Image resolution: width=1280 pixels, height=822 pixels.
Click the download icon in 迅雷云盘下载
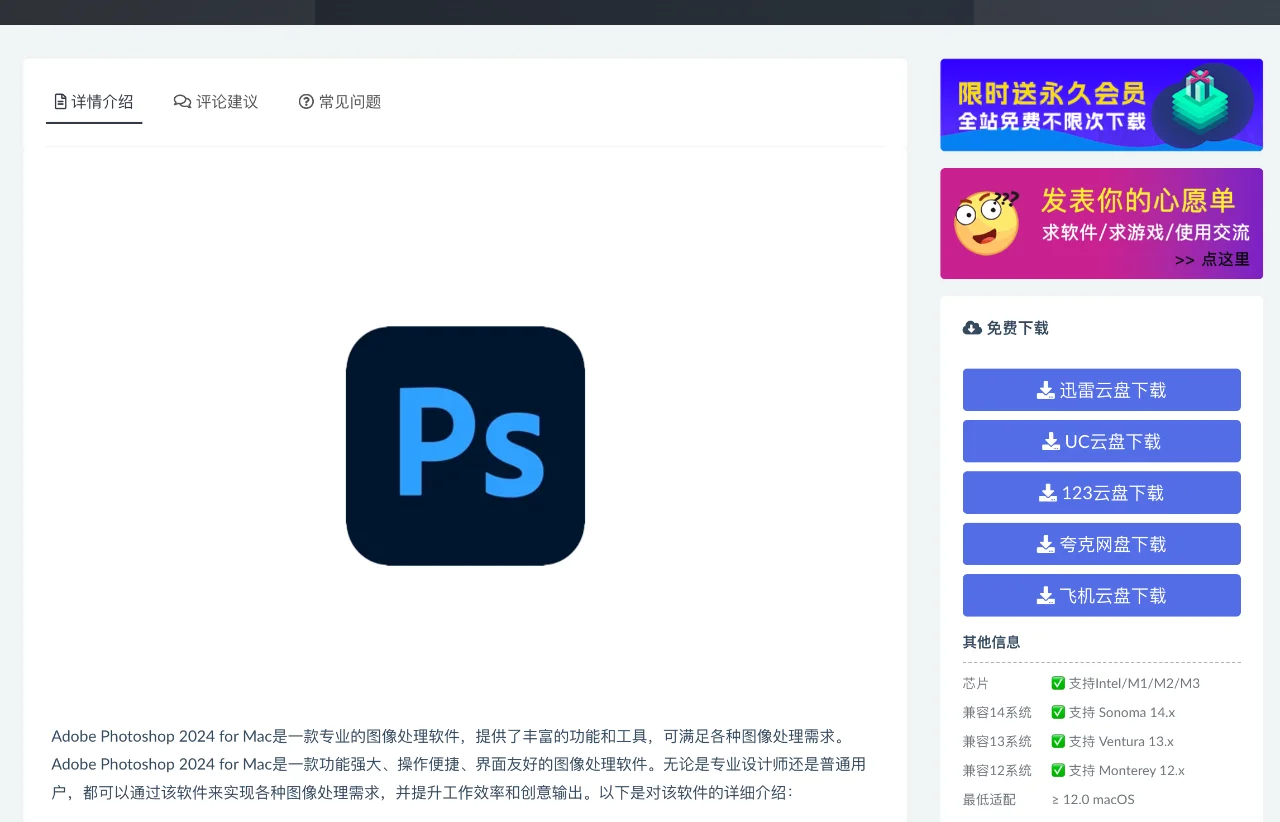click(1046, 390)
